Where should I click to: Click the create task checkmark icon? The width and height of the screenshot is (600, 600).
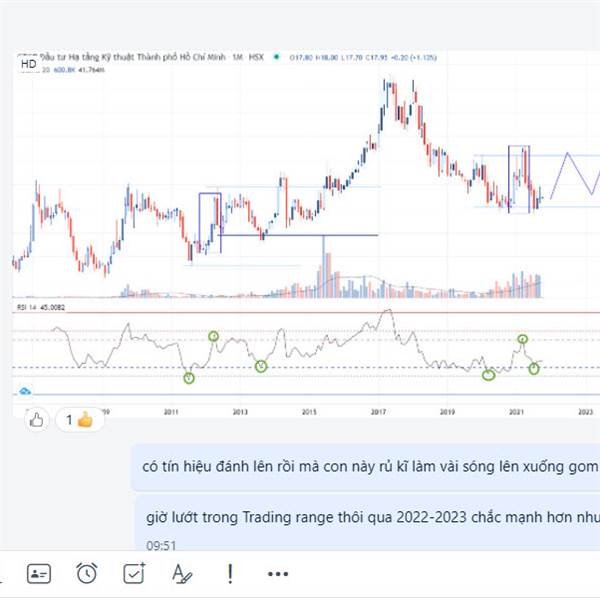point(134,573)
